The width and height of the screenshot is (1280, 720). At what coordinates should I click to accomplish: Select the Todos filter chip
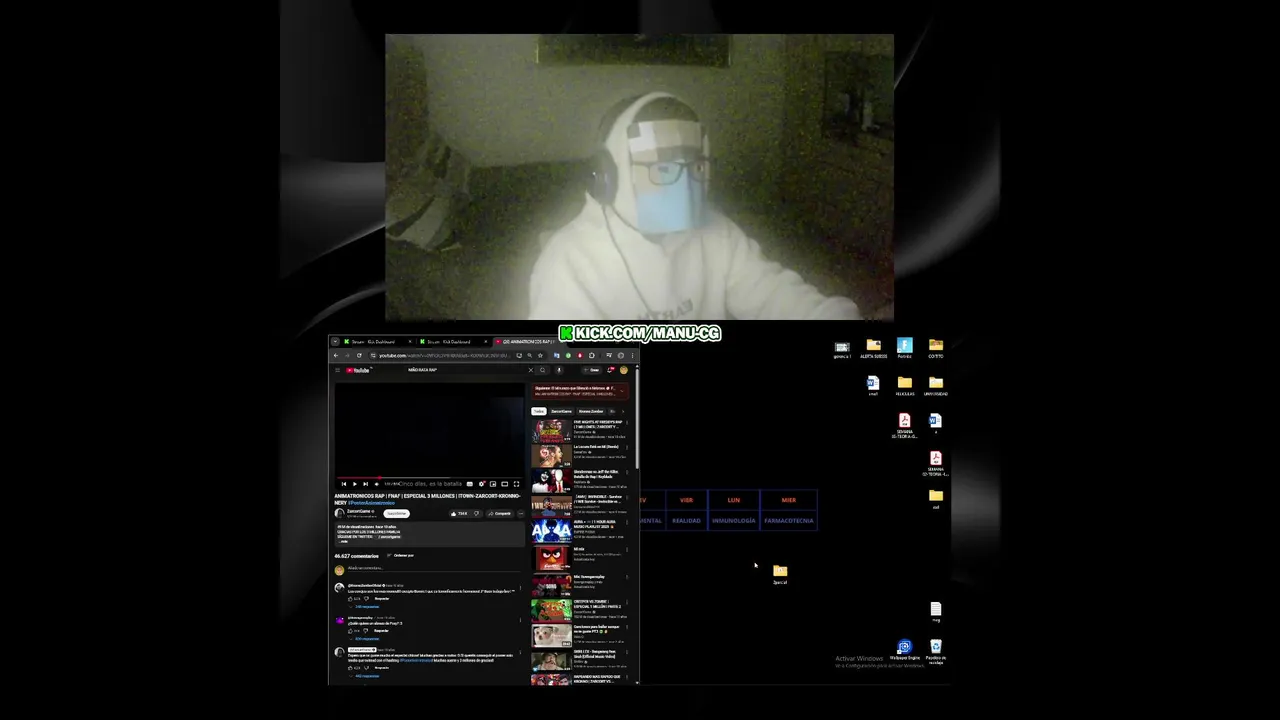pyautogui.click(x=539, y=411)
